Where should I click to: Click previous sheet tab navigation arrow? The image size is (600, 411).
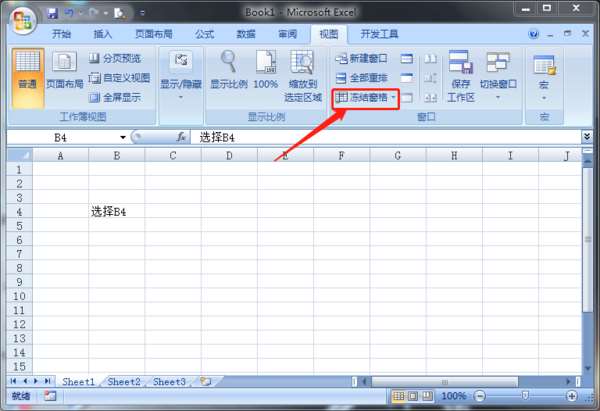coord(25,381)
